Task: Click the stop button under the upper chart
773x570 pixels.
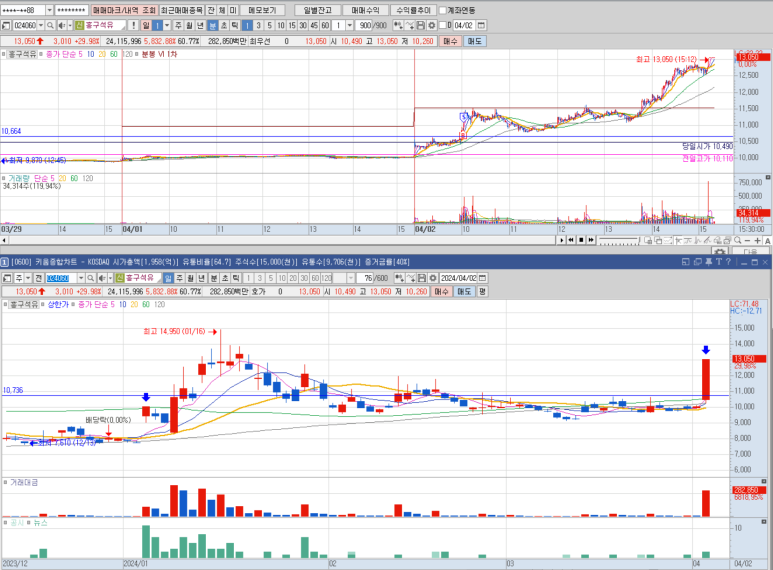Action: 581,240
